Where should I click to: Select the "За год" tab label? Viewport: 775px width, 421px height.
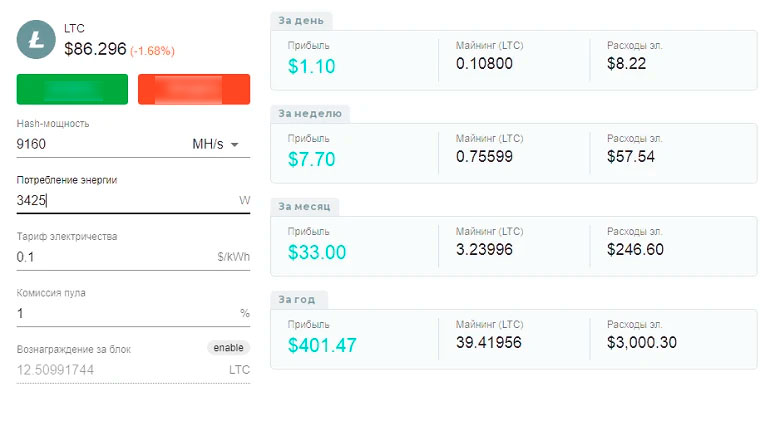tap(299, 299)
